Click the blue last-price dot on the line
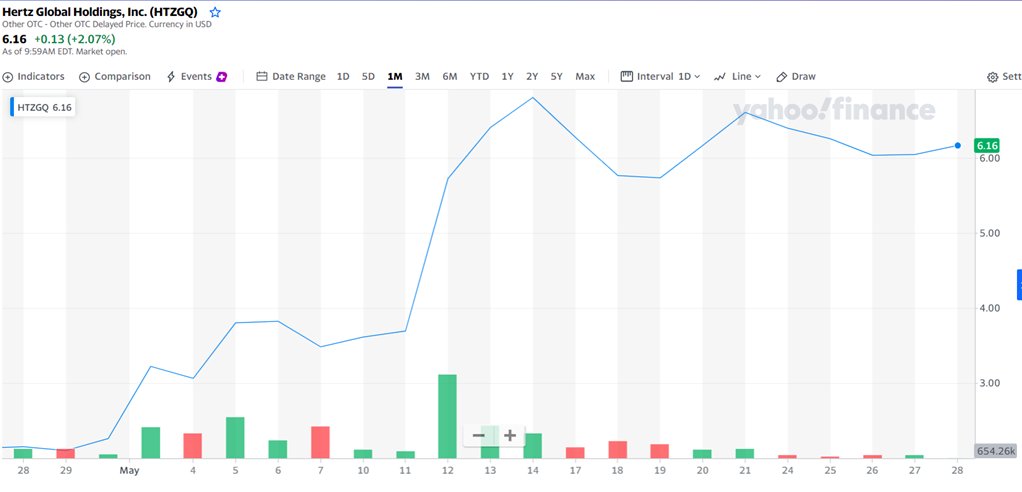 (957, 145)
